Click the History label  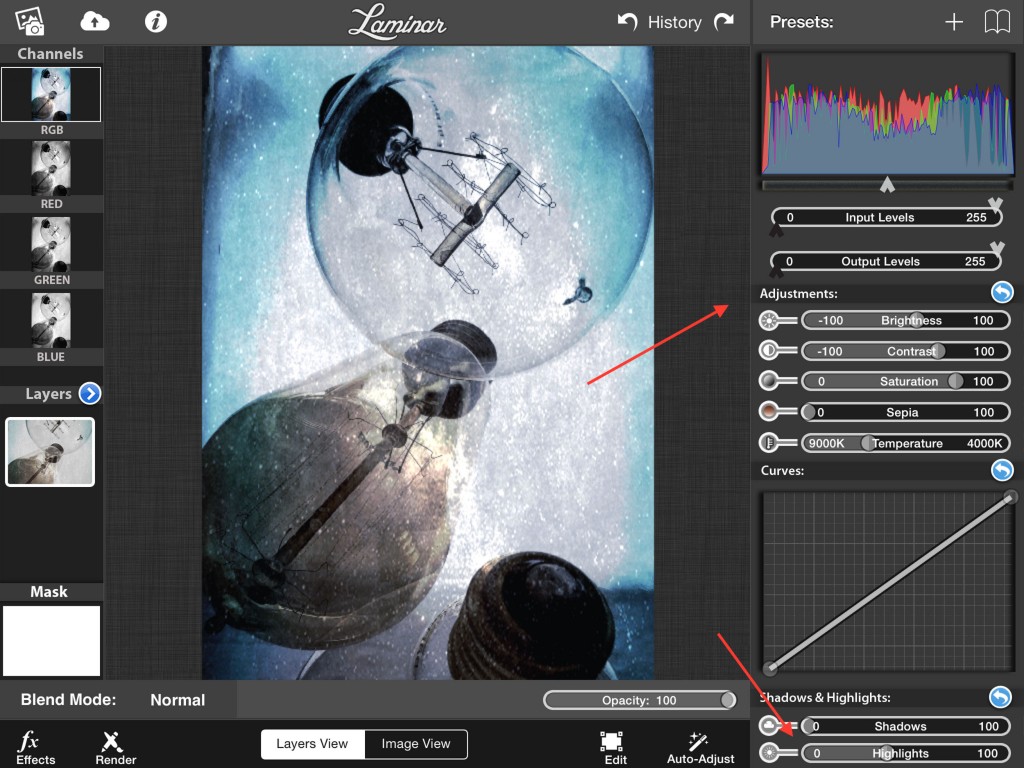pyautogui.click(x=675, y=22)
